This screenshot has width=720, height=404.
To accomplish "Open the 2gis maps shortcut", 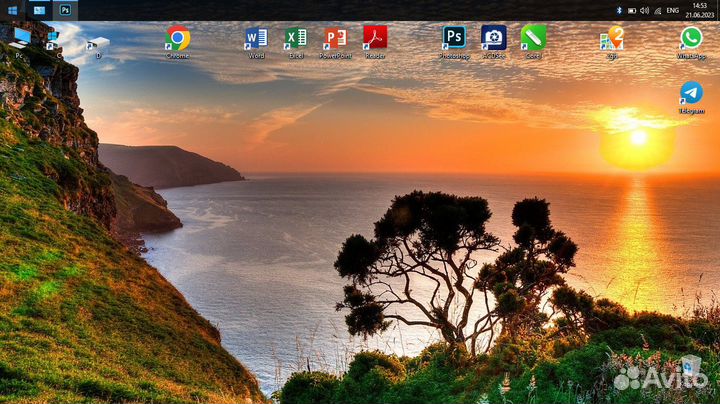I will [612, 42].
